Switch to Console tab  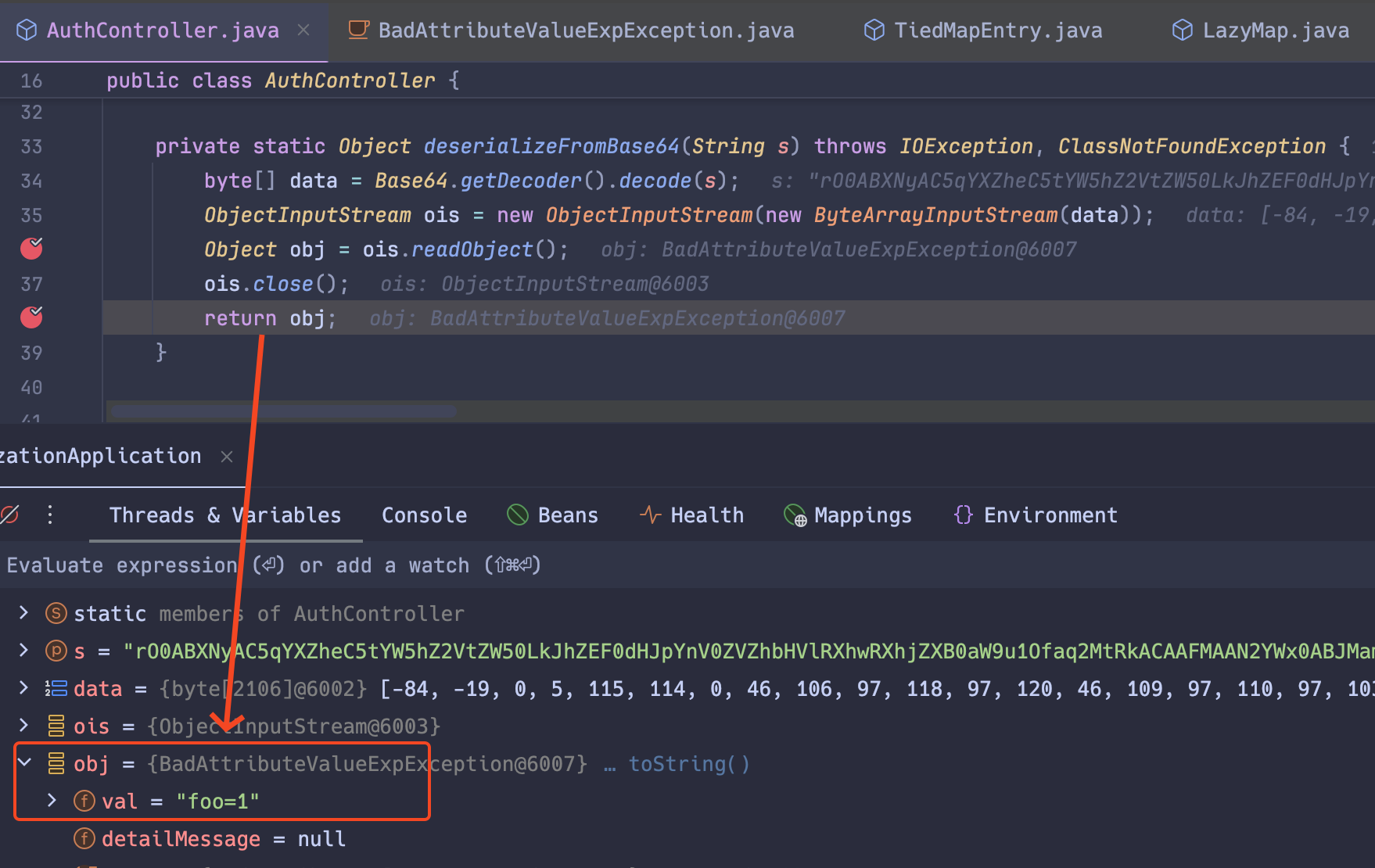coord(424,515)
